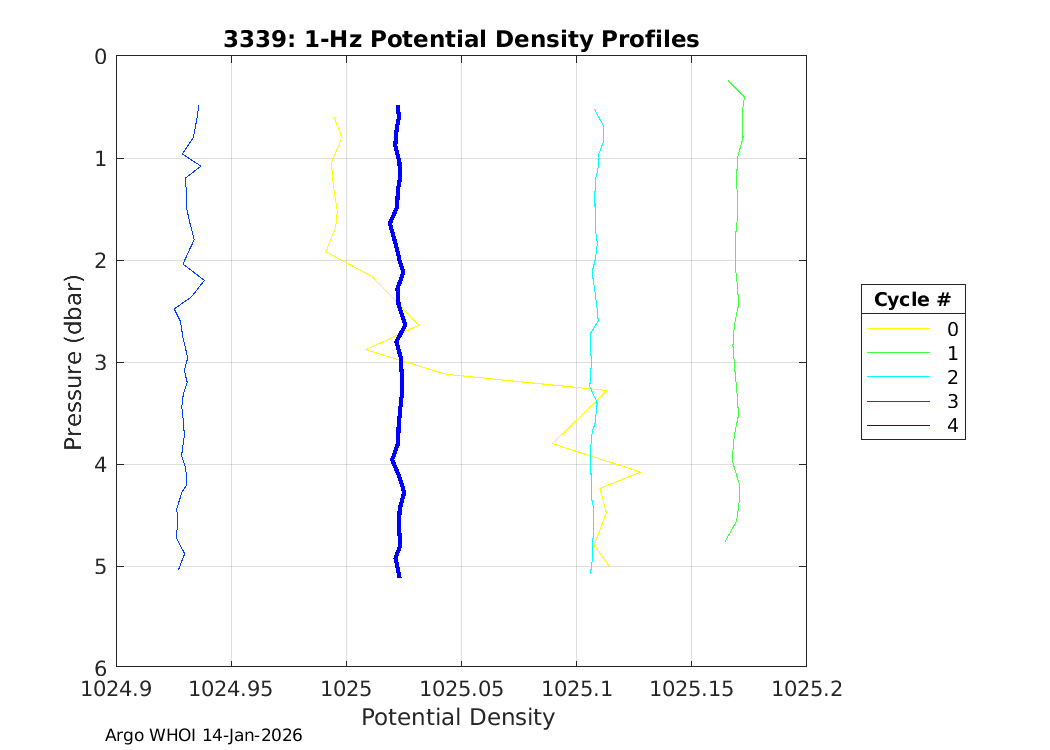Select the x-axis tick label 1025.15
Viewport: 1050px width, 750px height.
pos(691,688)
